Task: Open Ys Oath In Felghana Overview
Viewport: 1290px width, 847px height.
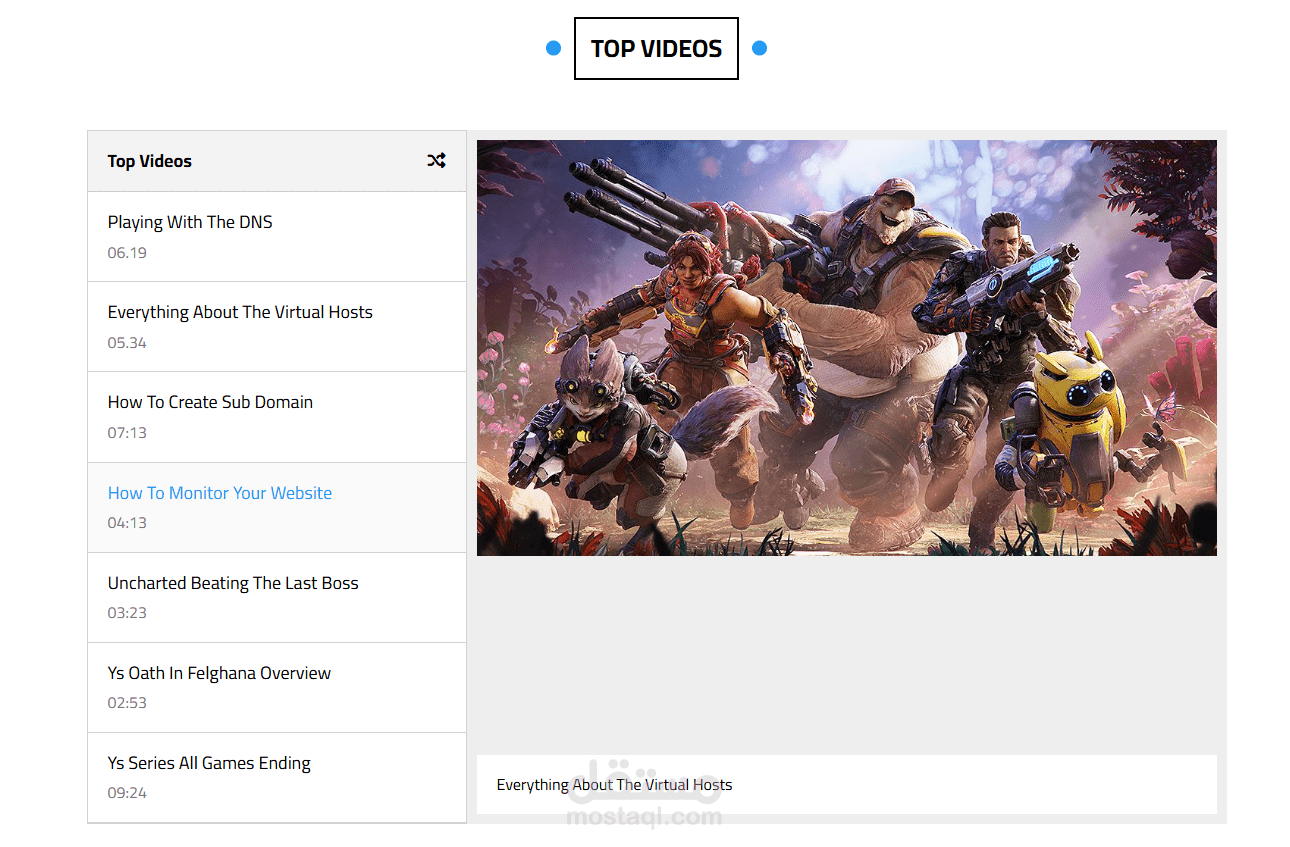Action: click(277, 688)
